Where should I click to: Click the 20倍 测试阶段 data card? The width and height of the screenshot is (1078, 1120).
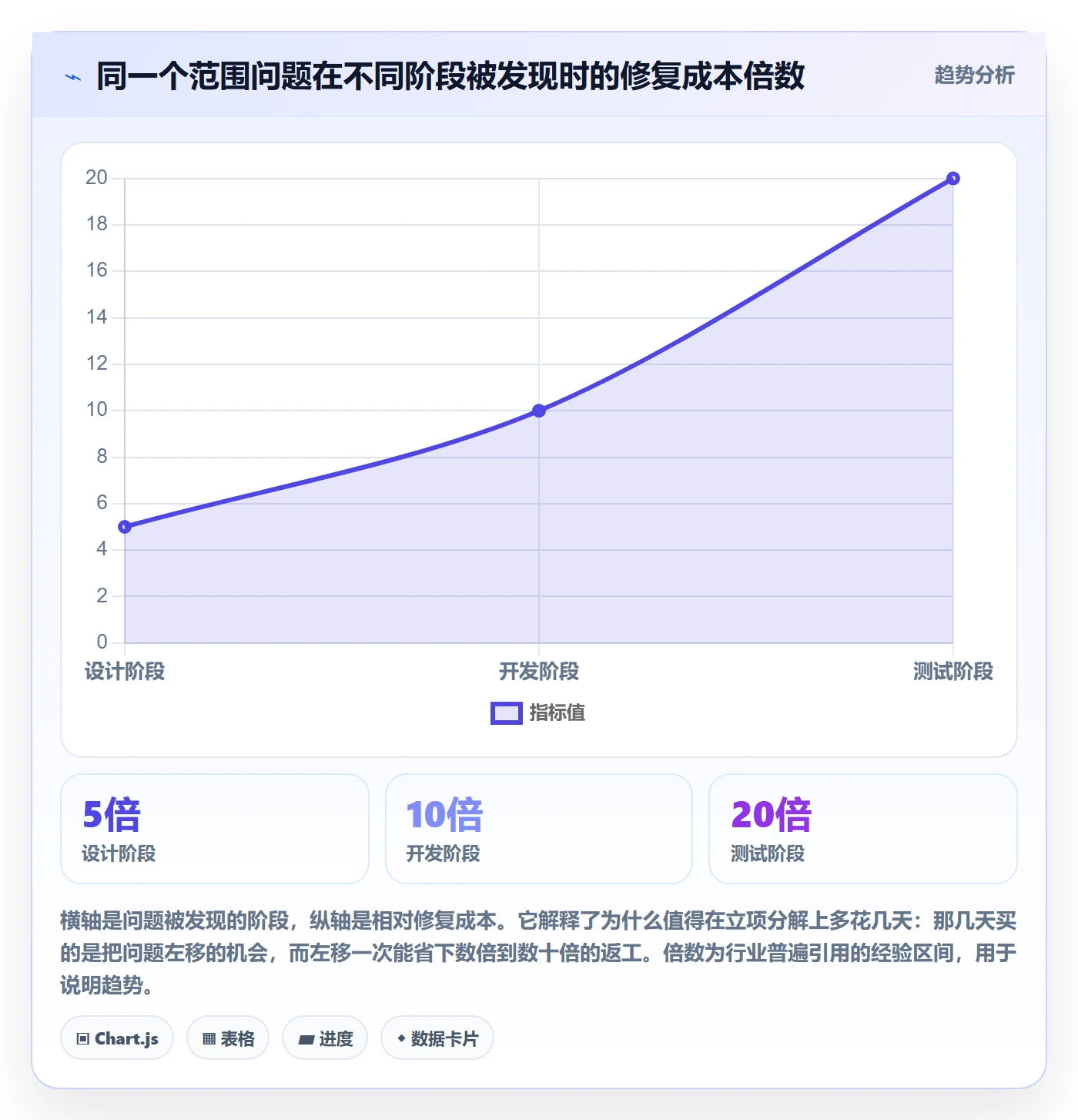[863, 829]
